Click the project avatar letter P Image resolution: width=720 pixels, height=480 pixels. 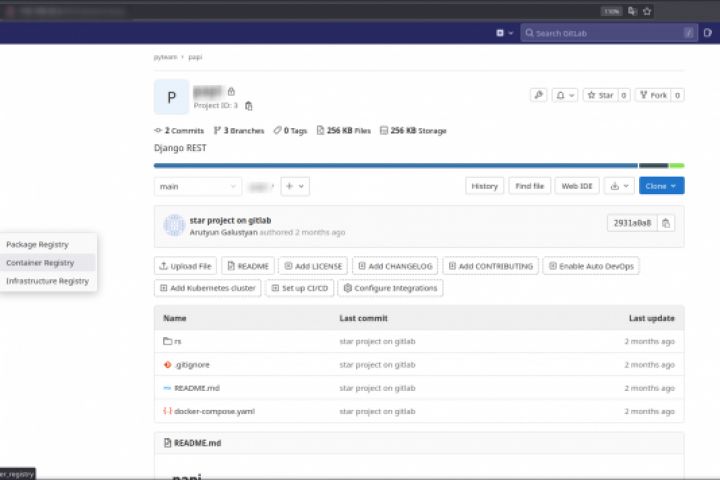point(171,97)
